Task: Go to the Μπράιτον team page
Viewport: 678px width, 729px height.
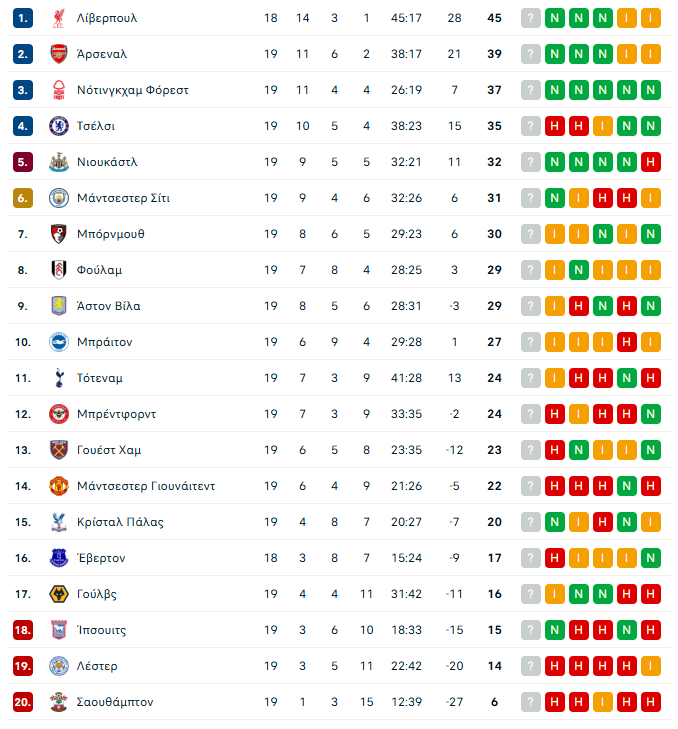Action: tap(104, 342)
